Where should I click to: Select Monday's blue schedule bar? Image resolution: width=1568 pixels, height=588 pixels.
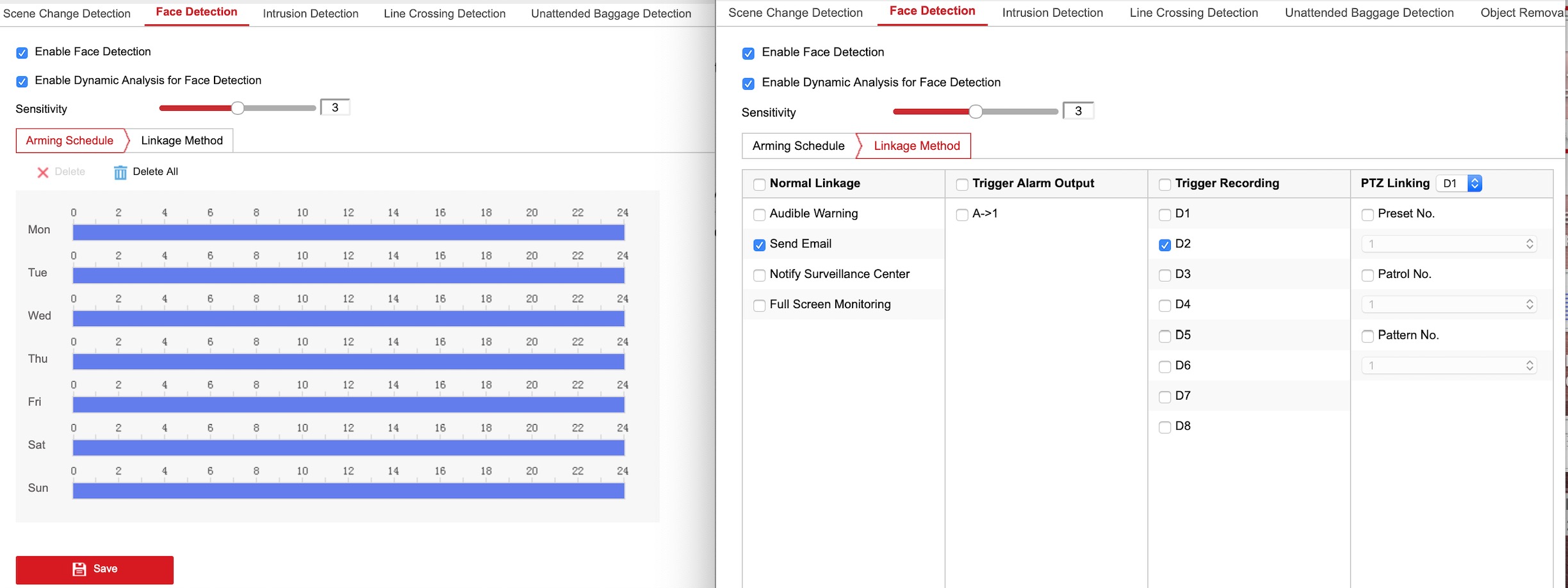tap(348, 233)
